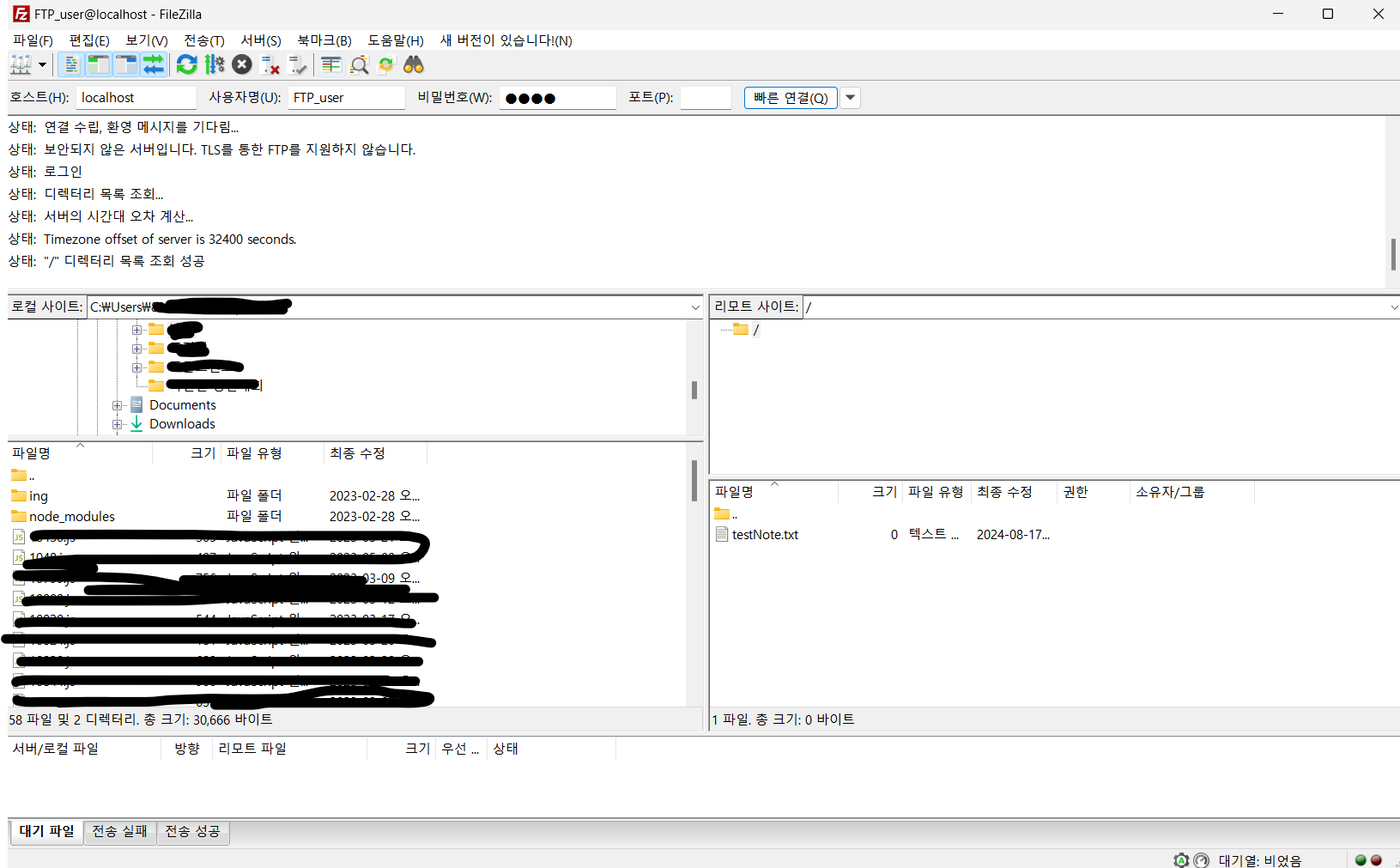Image resolution: width=1400 pixels, height=868 pixels.
Task: Open the 전송(T) menu
Action: (x=204, y=40)
